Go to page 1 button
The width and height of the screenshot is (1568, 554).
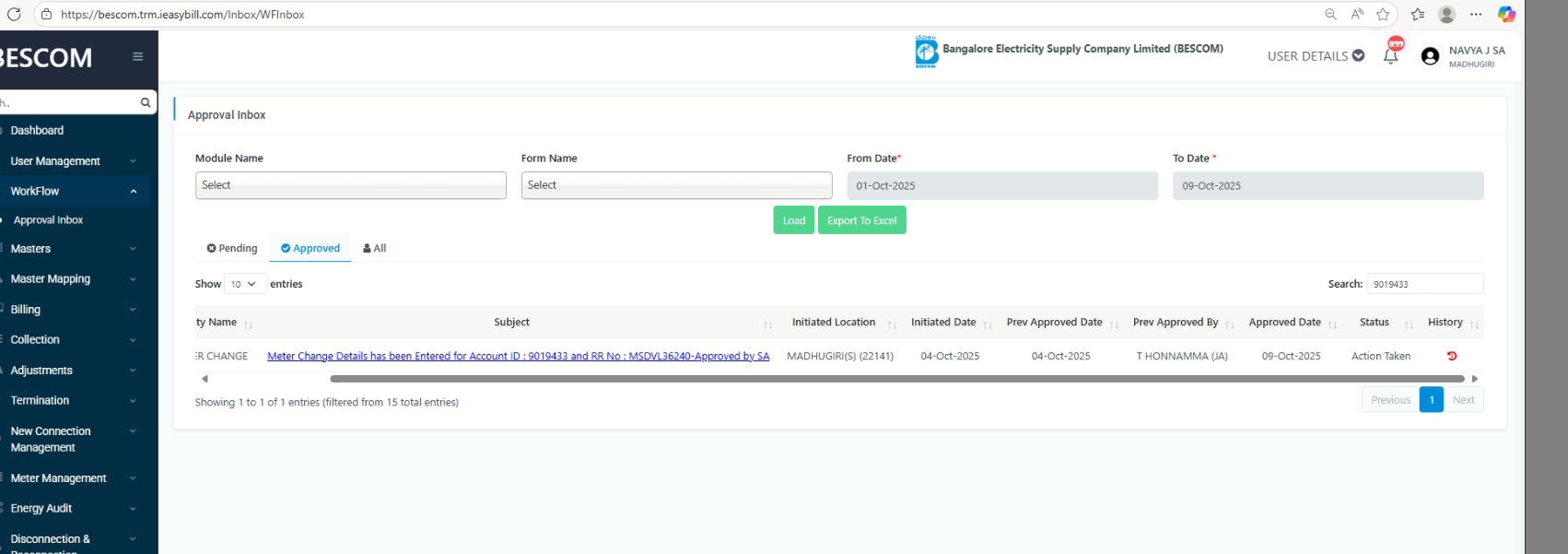pyautogui.click(x=1432, y=400)
